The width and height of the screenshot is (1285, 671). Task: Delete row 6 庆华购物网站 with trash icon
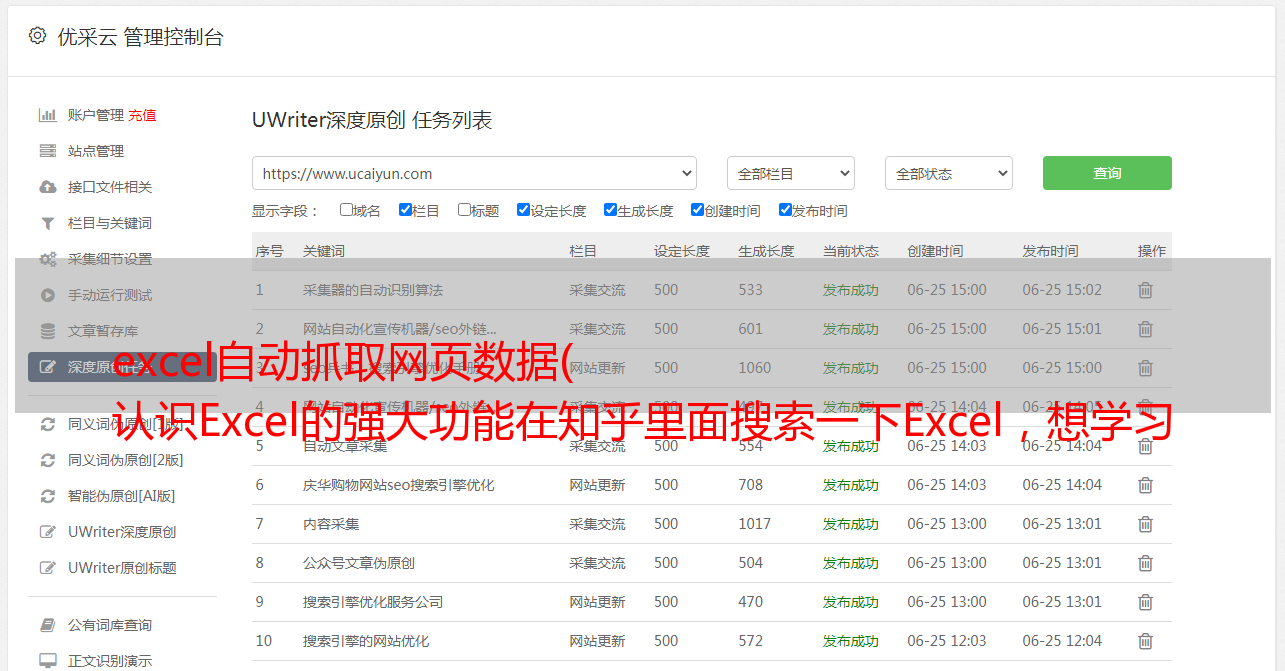[1145, 485]
